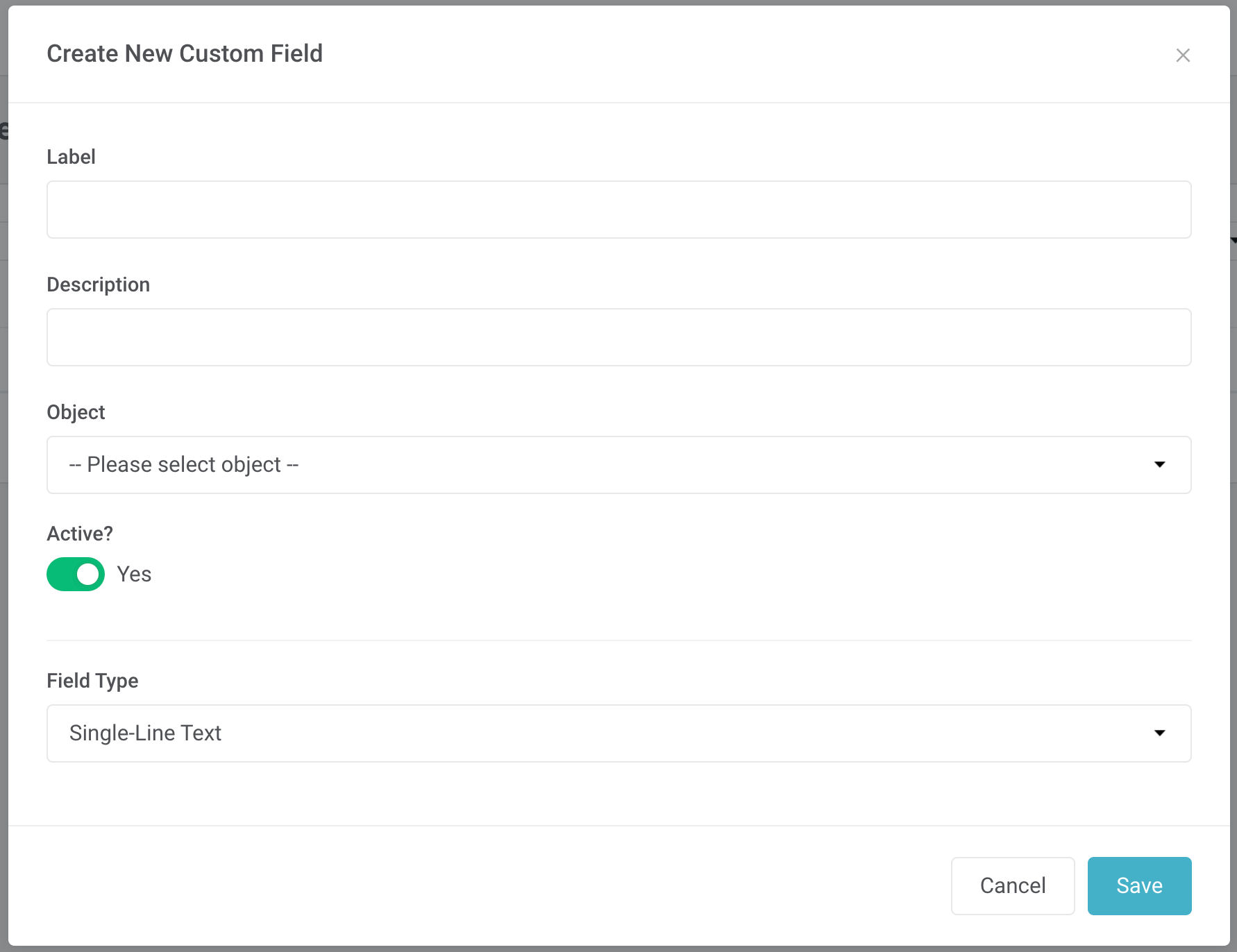Click into the Label text field
1237x952 pixels.
[x=618, y=210]
